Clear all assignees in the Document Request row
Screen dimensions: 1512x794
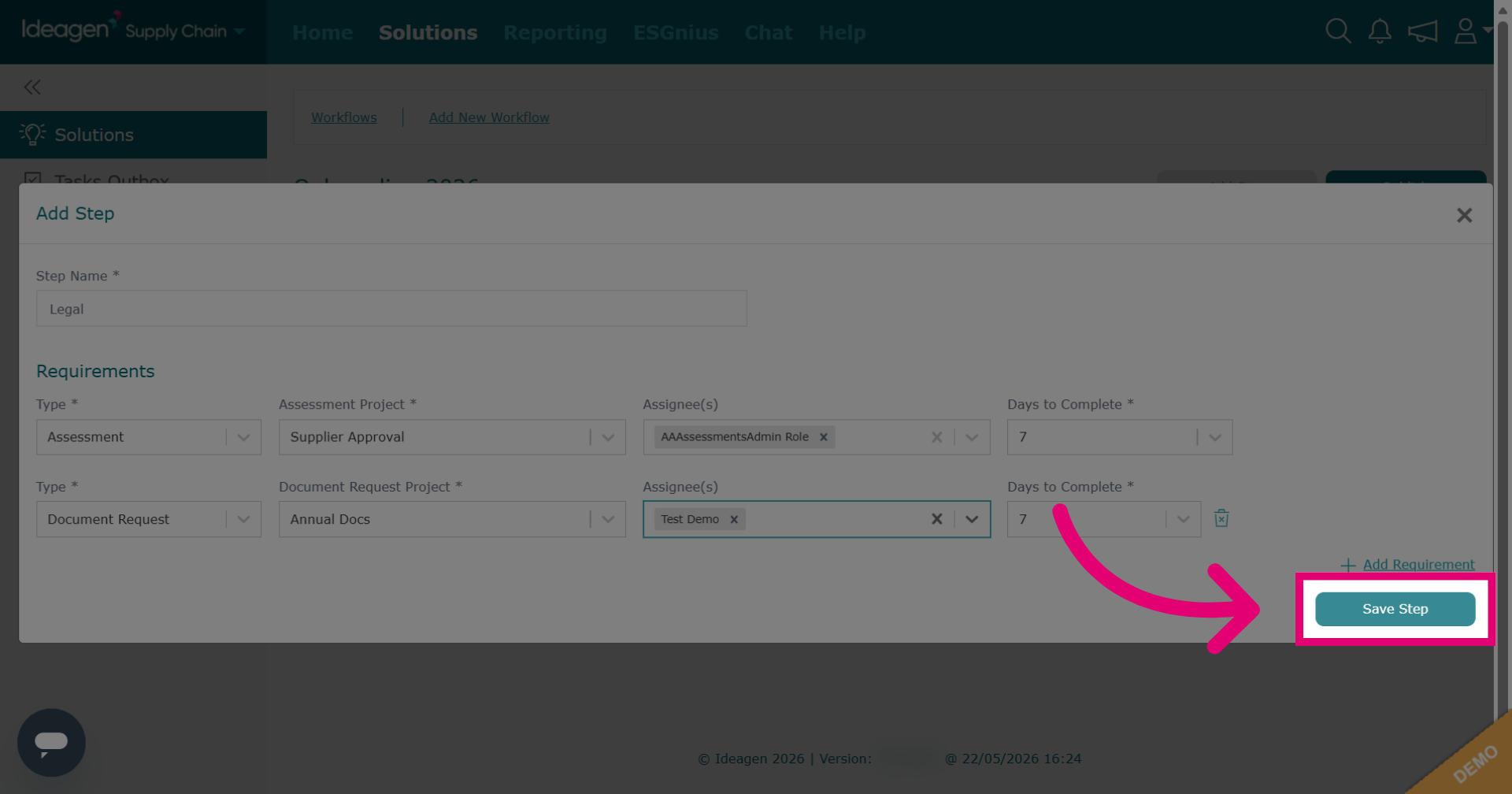pyautogui.click(x=937, y=519)
